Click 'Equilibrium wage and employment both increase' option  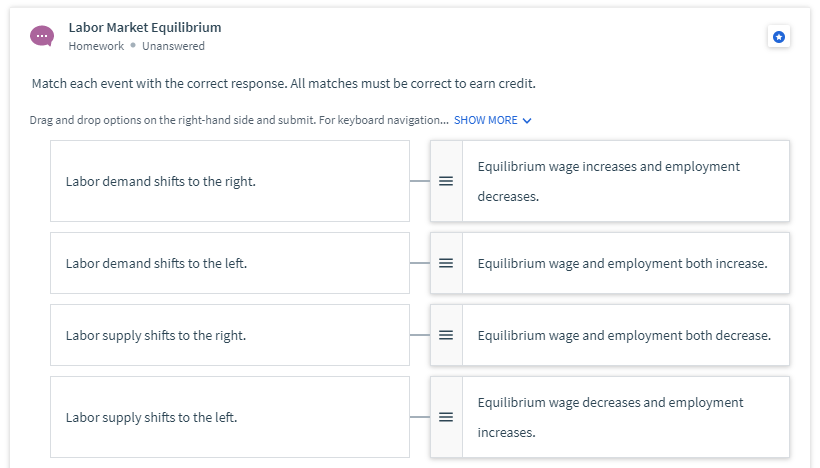coord(622,263)
